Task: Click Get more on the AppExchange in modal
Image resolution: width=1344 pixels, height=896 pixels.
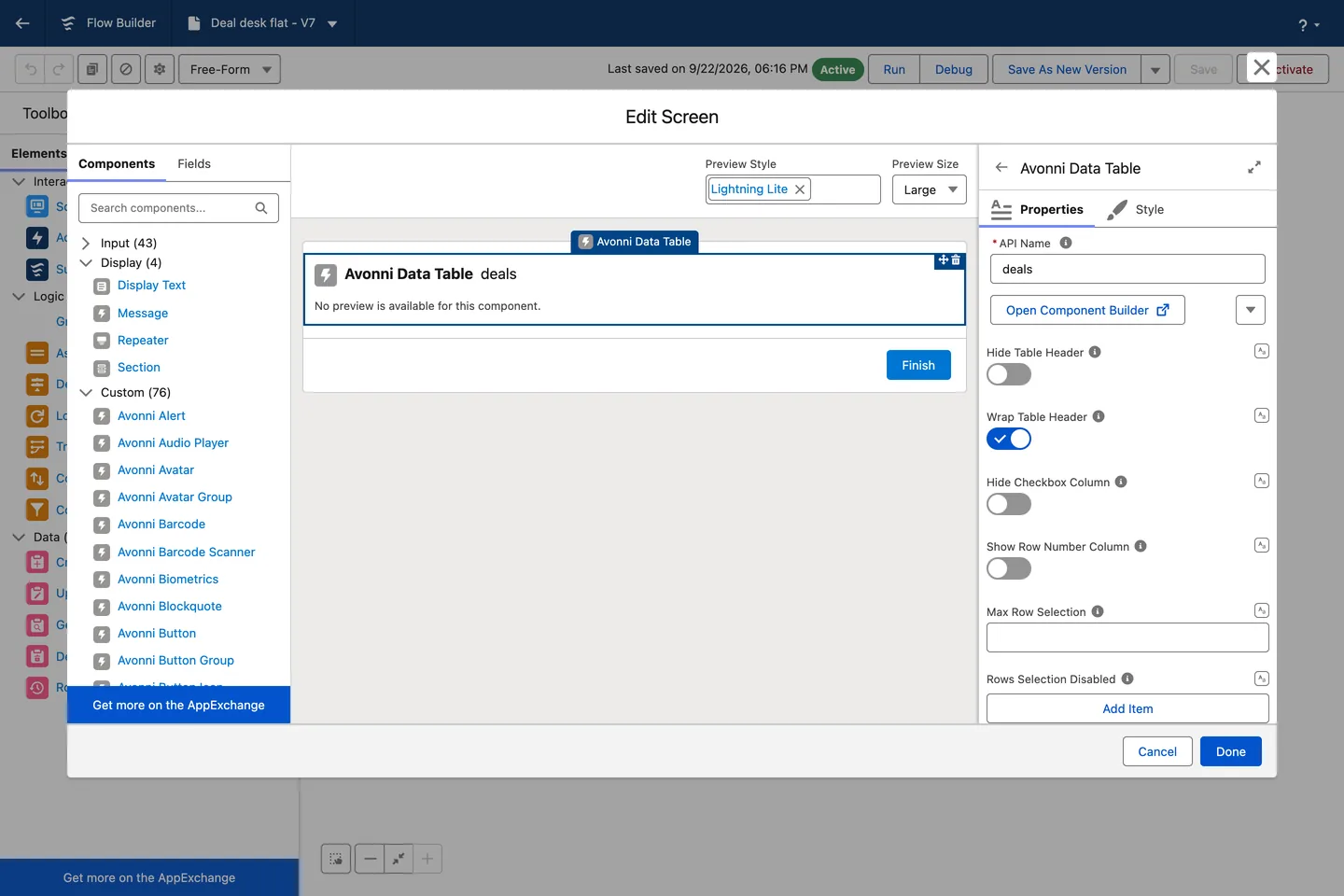Action: 178,705
